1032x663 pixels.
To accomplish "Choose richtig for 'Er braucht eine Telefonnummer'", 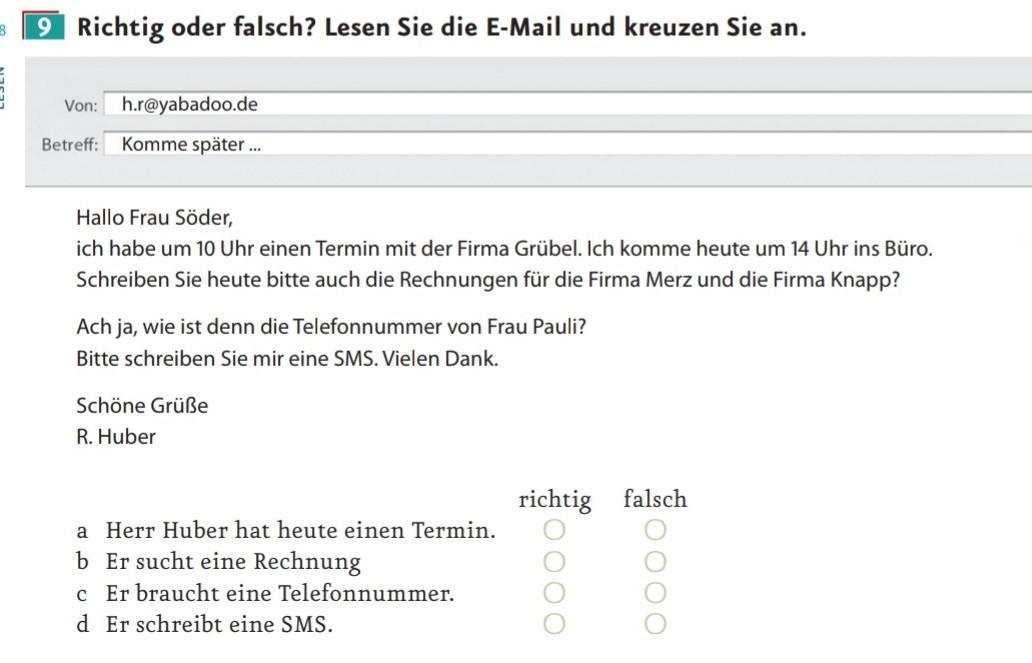I will [554, 593].
